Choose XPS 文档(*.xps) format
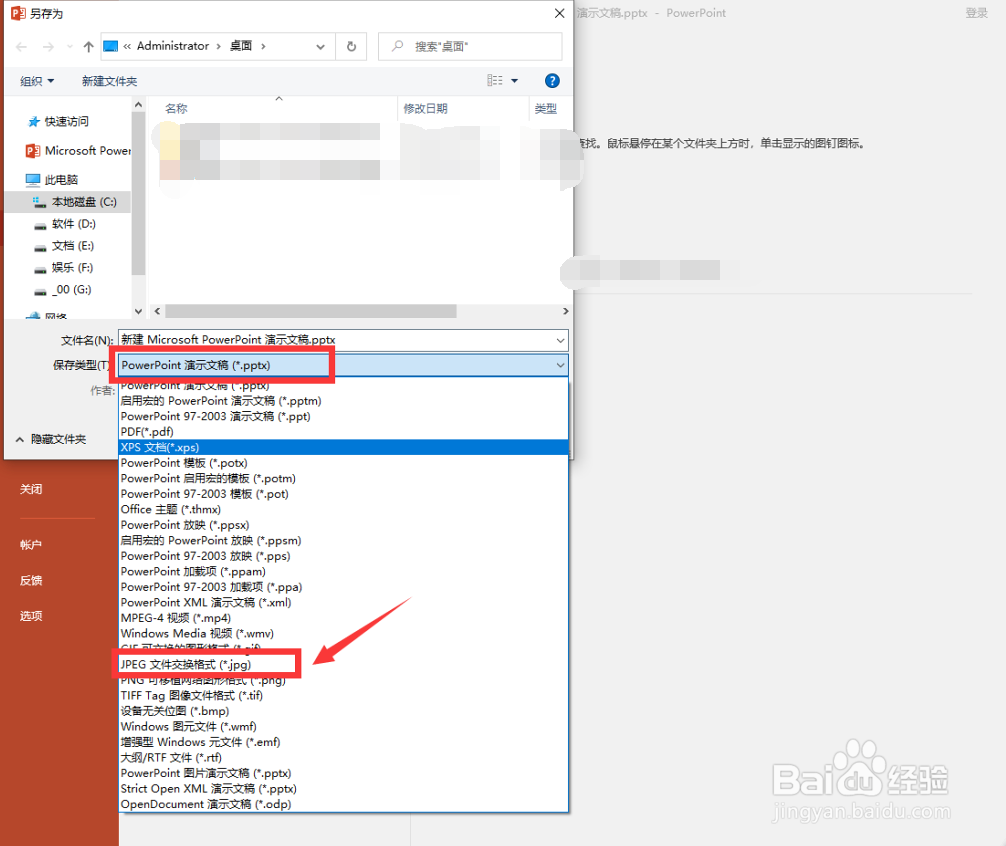1006x846 pixels. 343,447
